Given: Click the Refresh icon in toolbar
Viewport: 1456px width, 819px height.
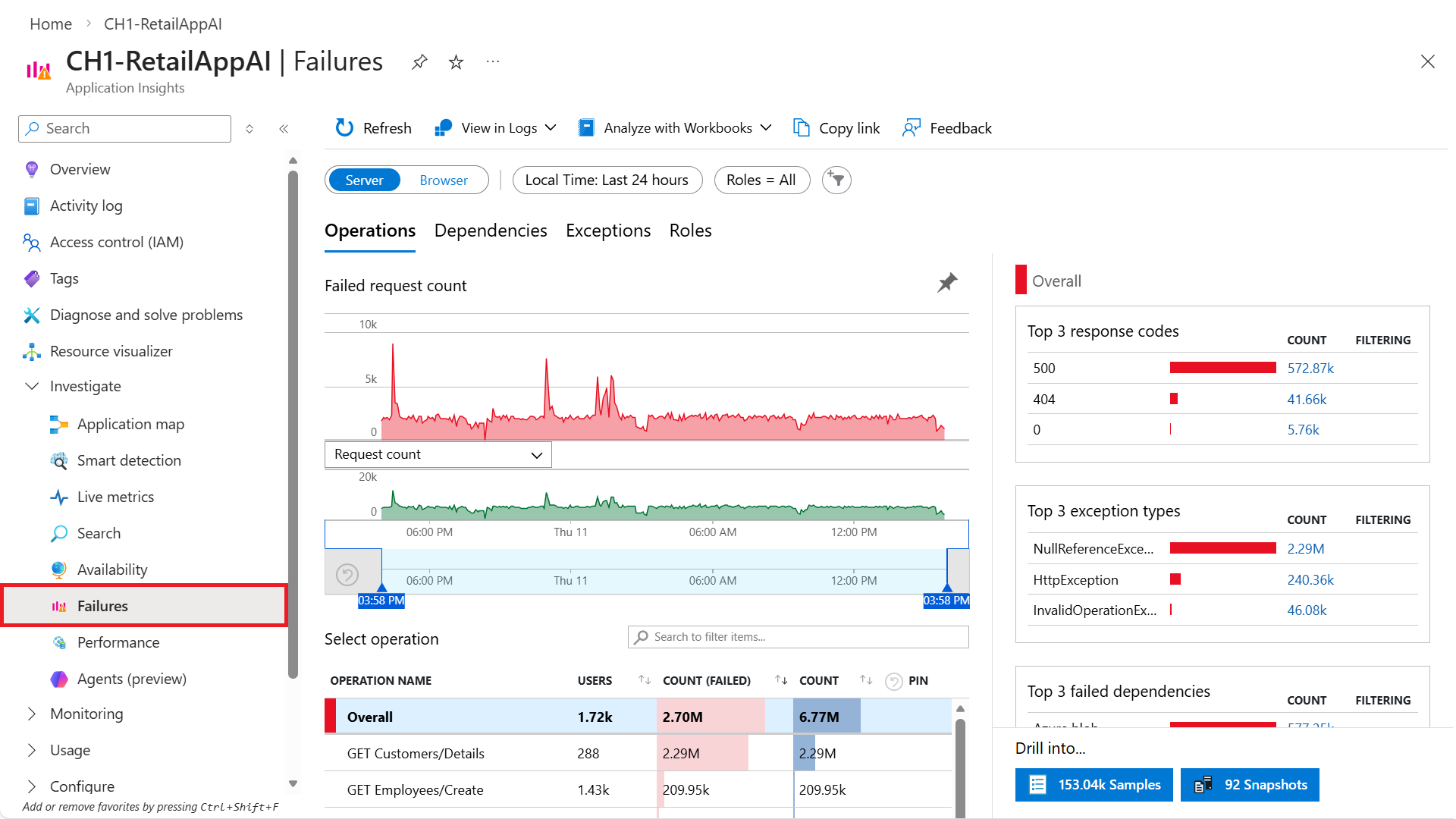Looking at the screenshot, I should [x=345, y=128].
